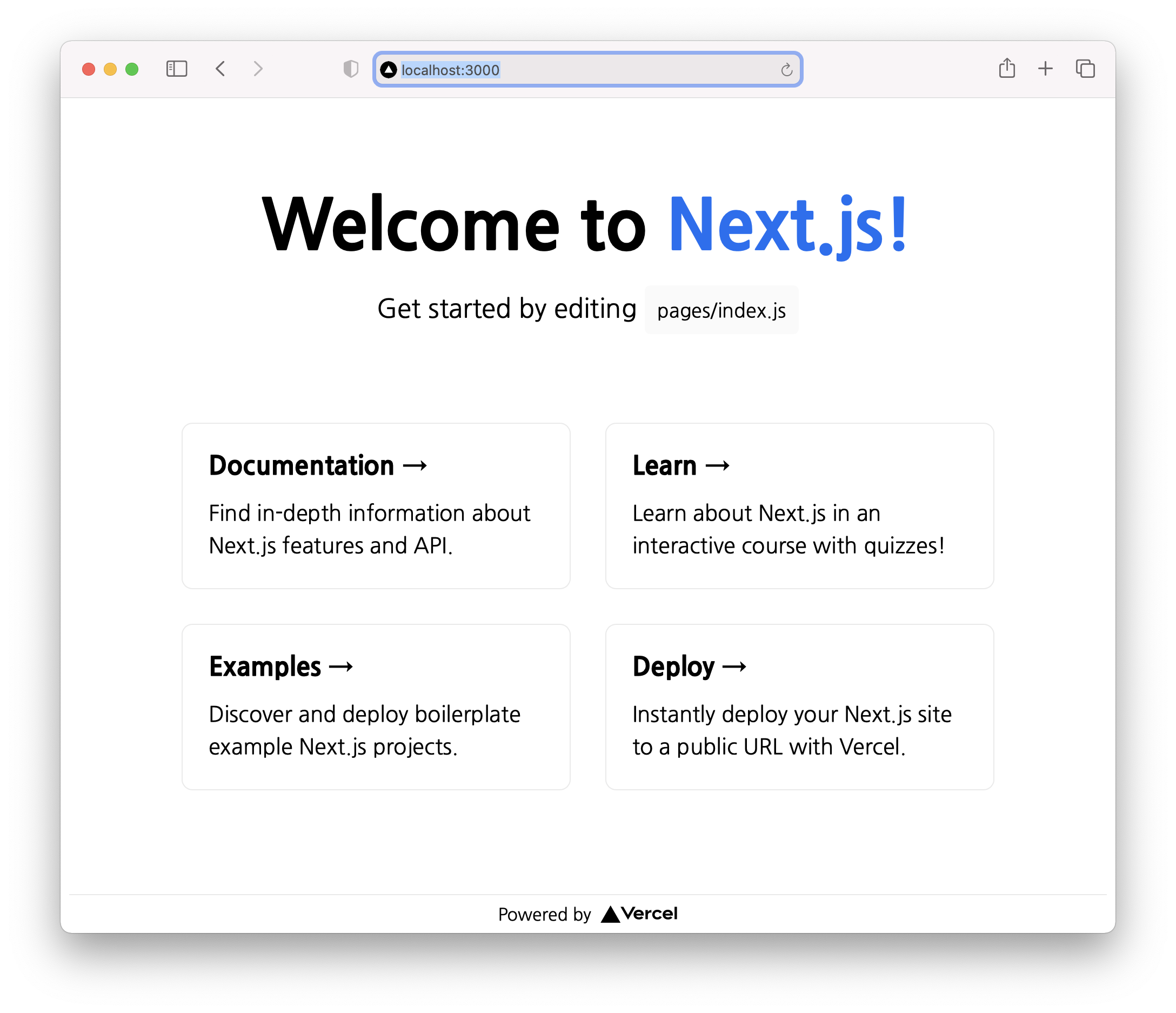Follow the blue Next.js! heading link

pos(789,225)
